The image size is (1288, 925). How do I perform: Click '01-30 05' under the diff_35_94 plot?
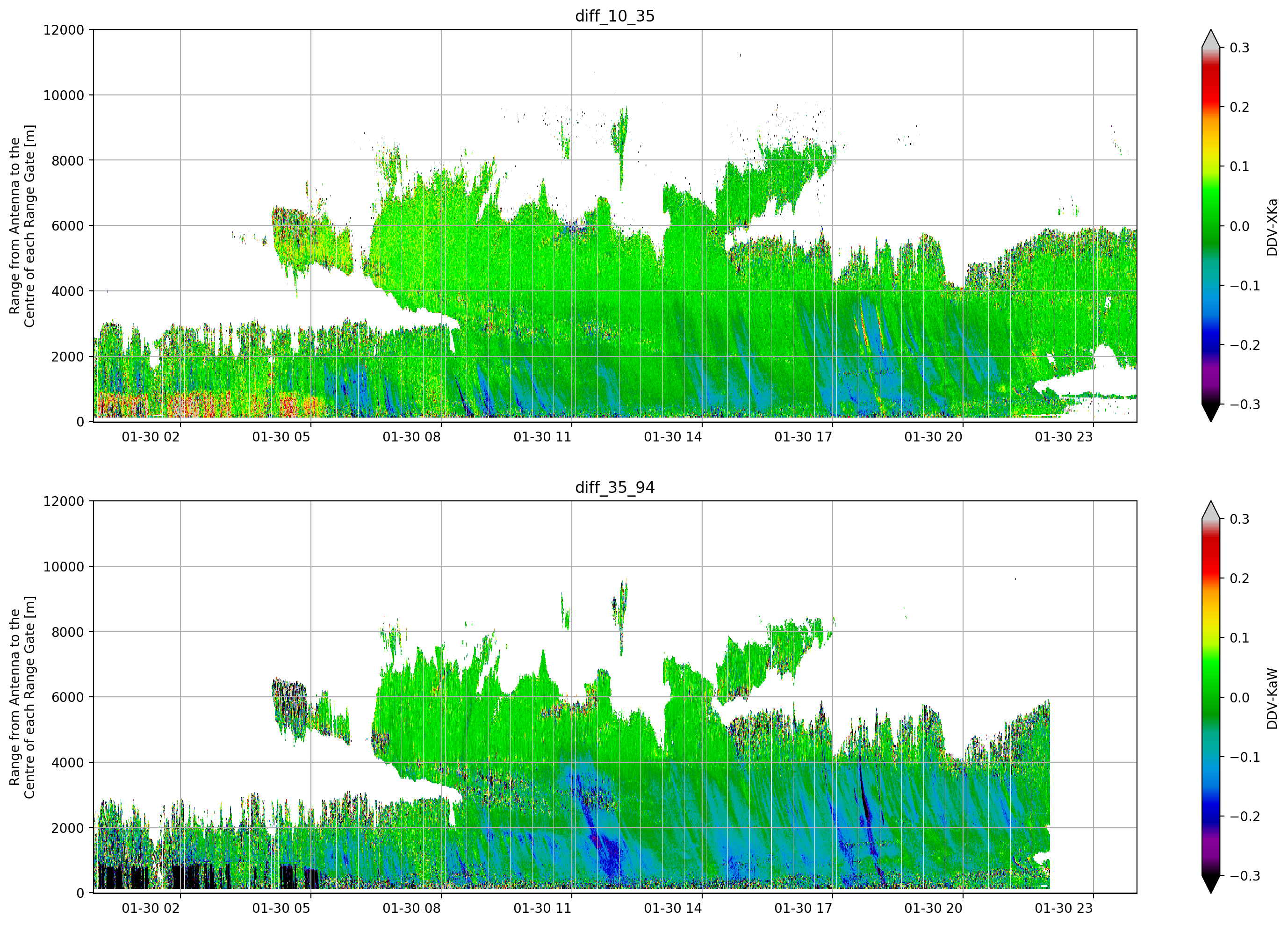tap(281, 909)
